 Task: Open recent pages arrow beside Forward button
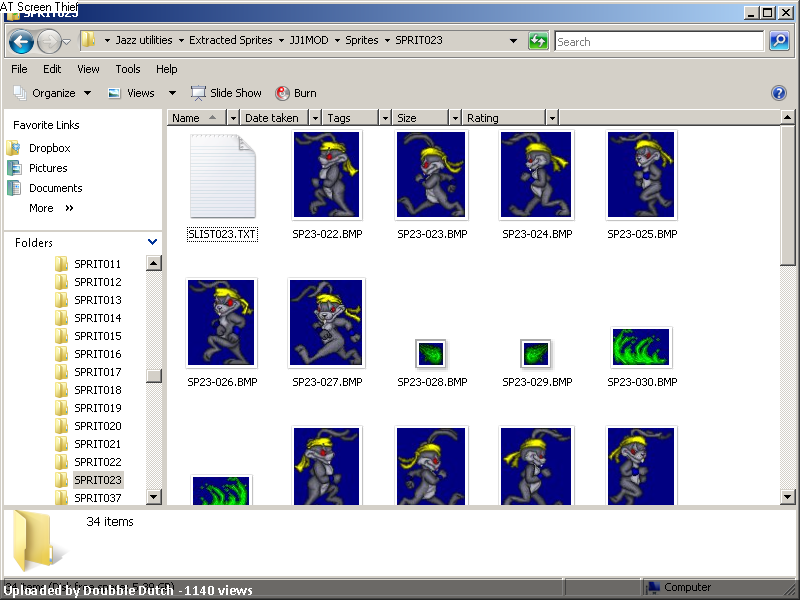(x=67, y=42)
